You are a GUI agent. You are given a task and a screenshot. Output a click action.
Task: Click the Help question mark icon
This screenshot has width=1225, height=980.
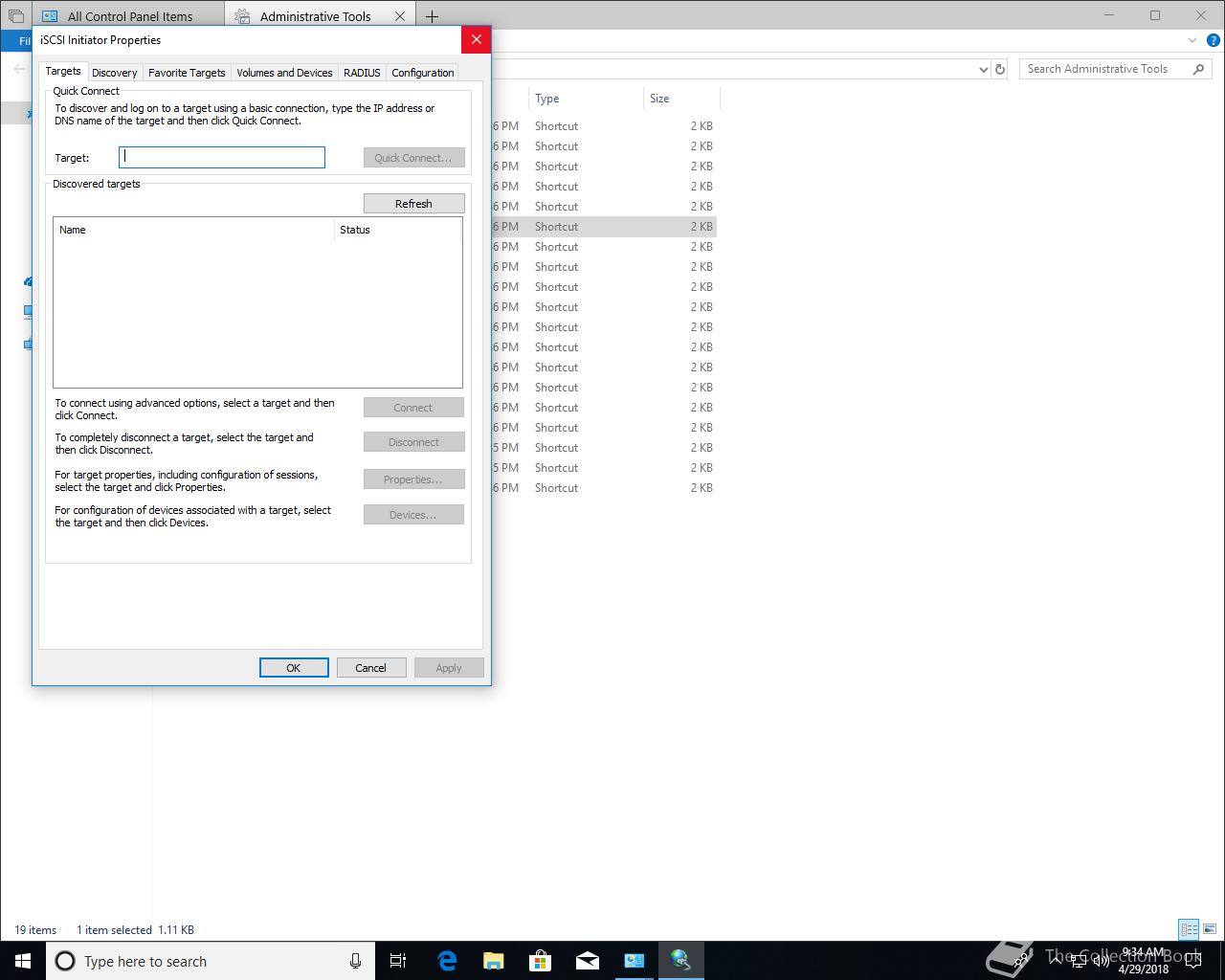click(1214, 41)
